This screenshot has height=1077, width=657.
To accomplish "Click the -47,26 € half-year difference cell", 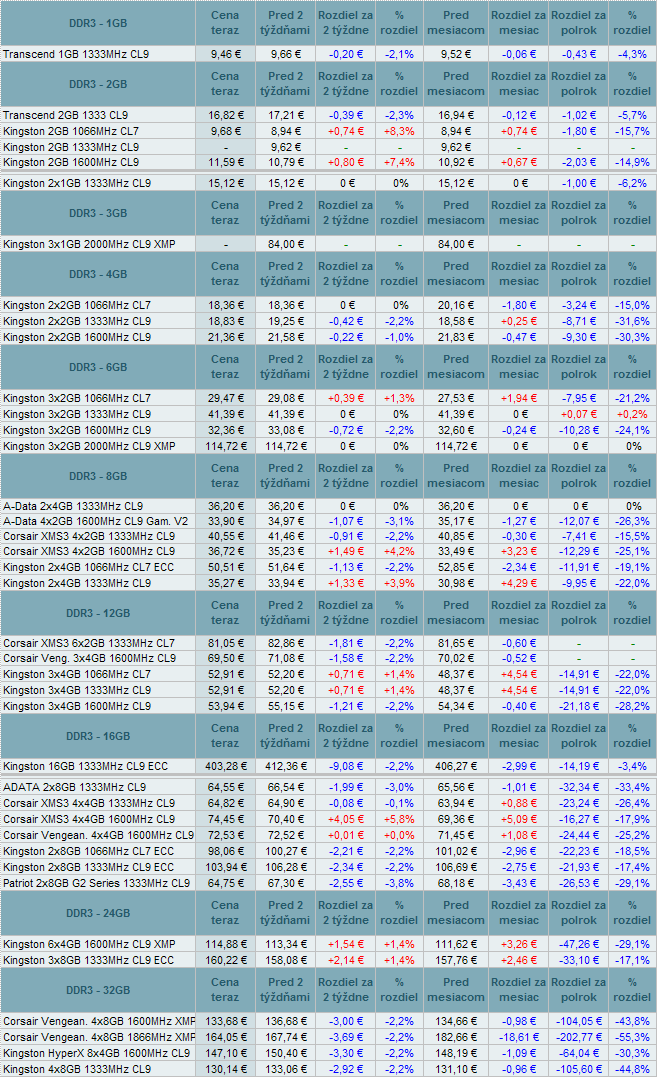I will coord(579,944).
